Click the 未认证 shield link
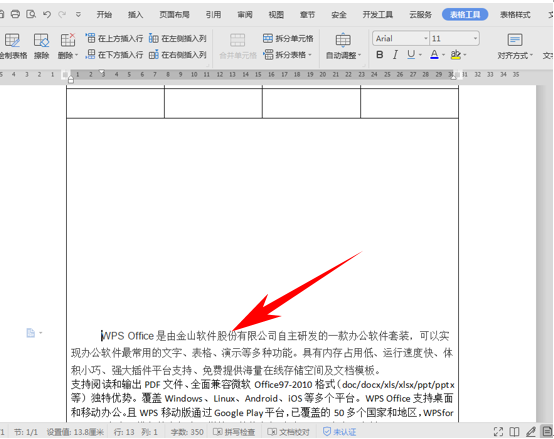 (x=340, y=432)
